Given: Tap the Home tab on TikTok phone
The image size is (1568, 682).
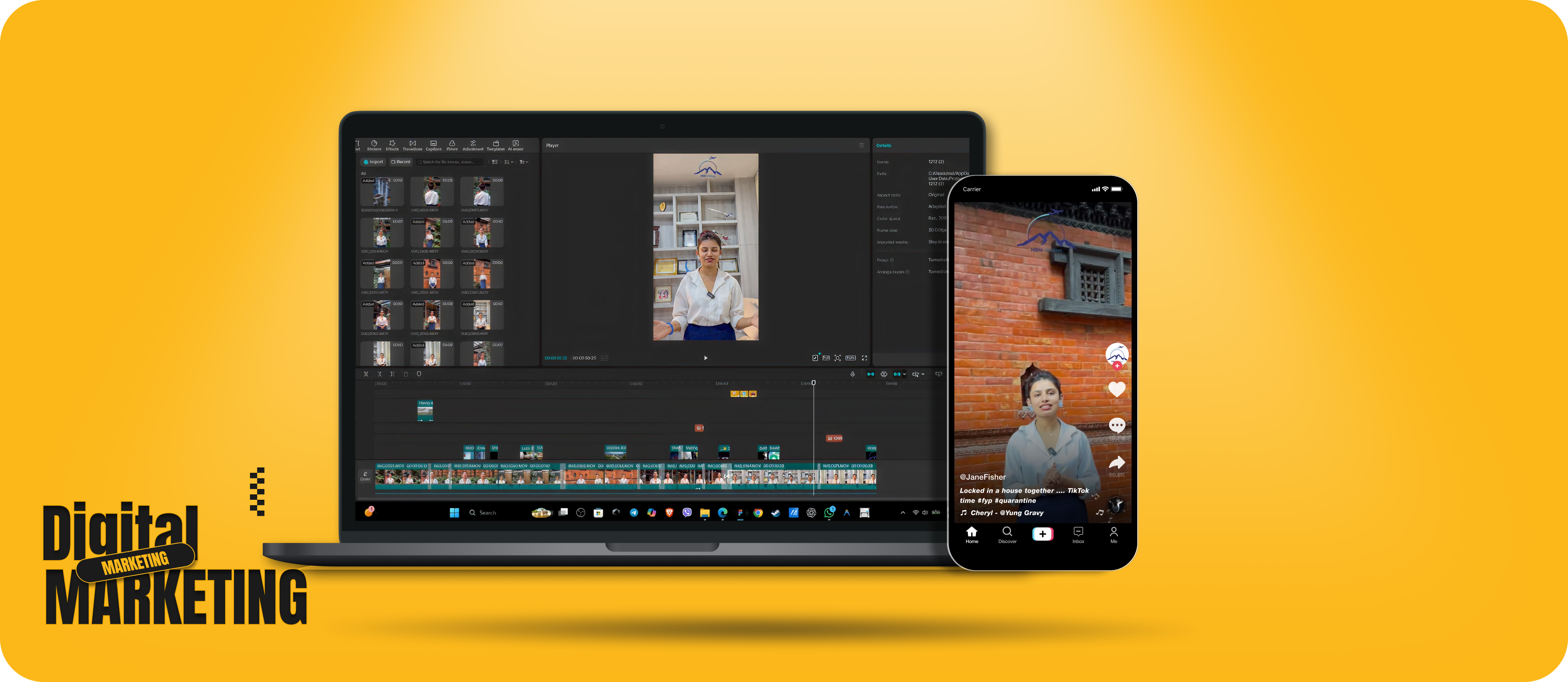Looking at the screenshot, I should pos(971,535).
